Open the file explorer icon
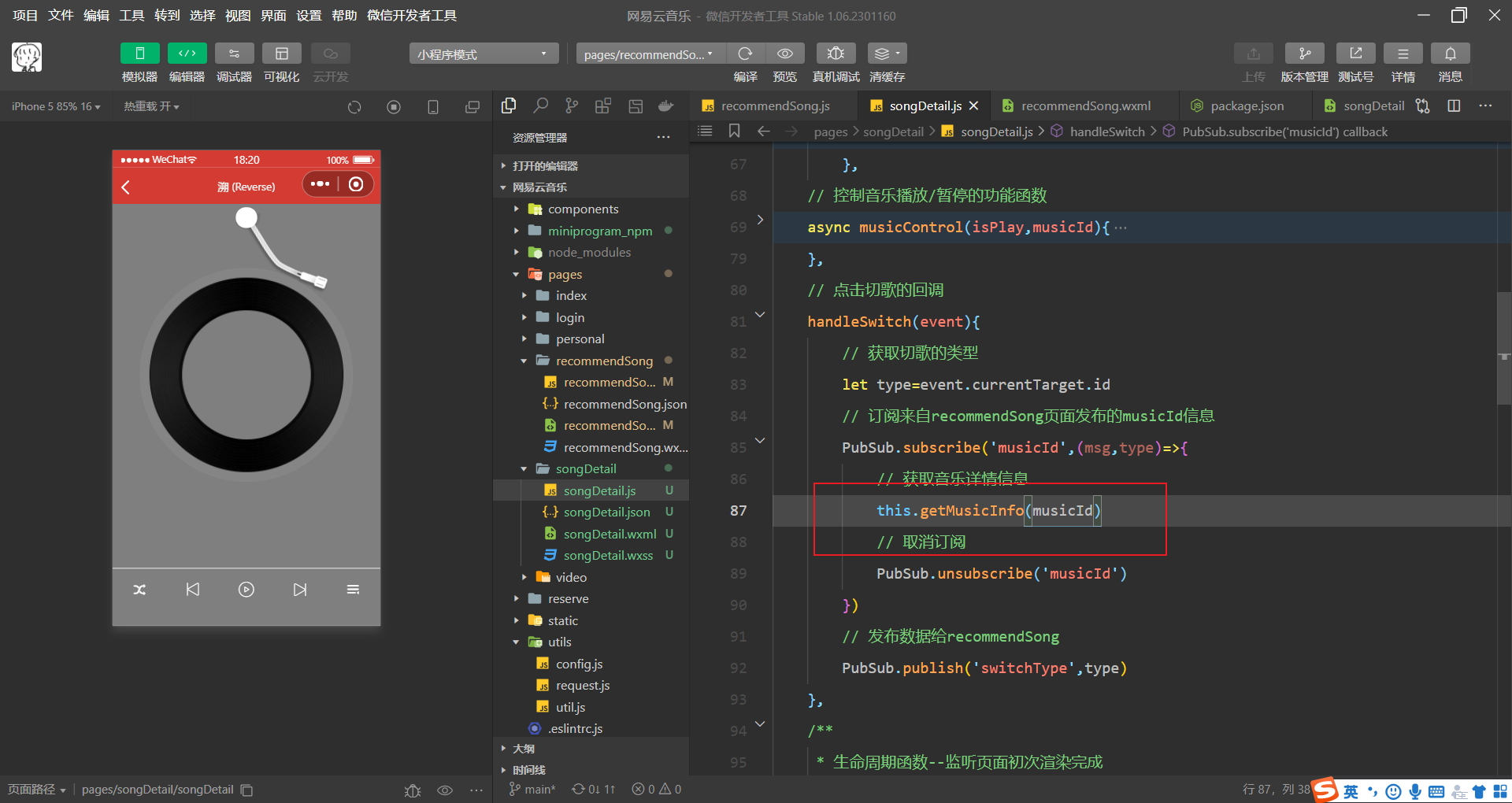This screenshot has height=803, width=1512. 509,105
